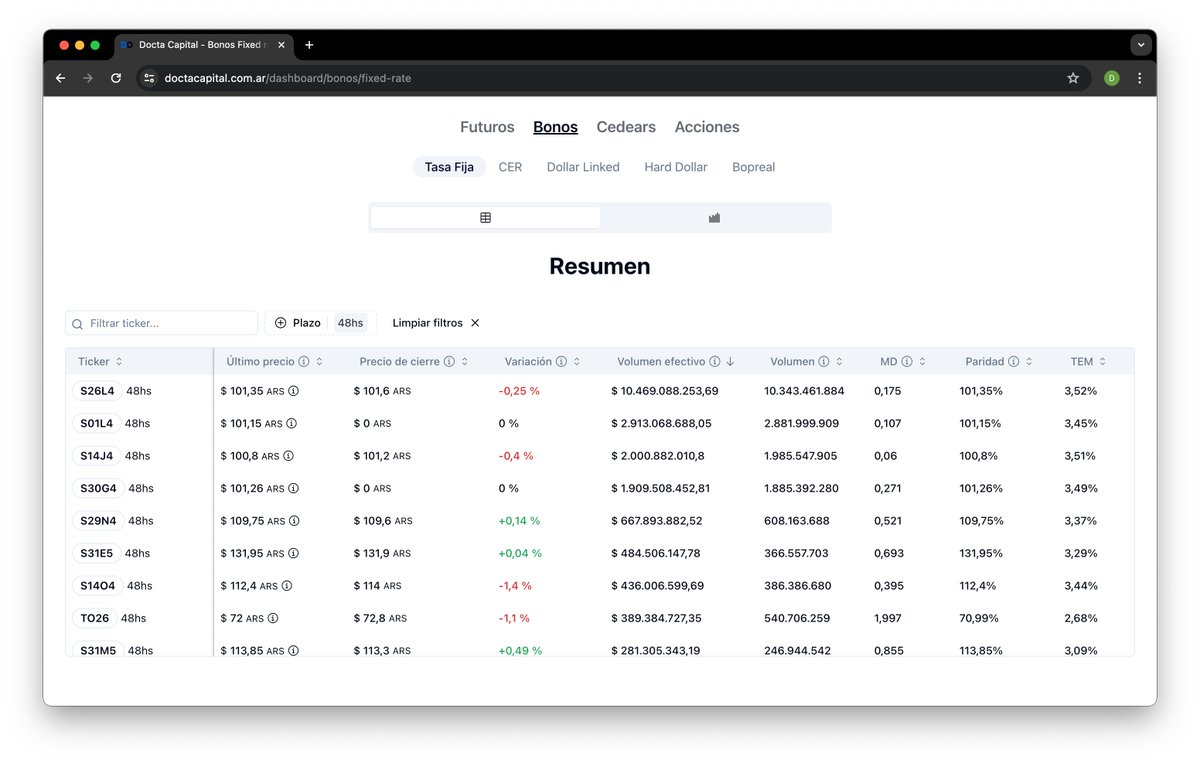The width and height of the screenshot is (1200, 763).
Task: Switch to table view icon
Action: pos(485,217)
